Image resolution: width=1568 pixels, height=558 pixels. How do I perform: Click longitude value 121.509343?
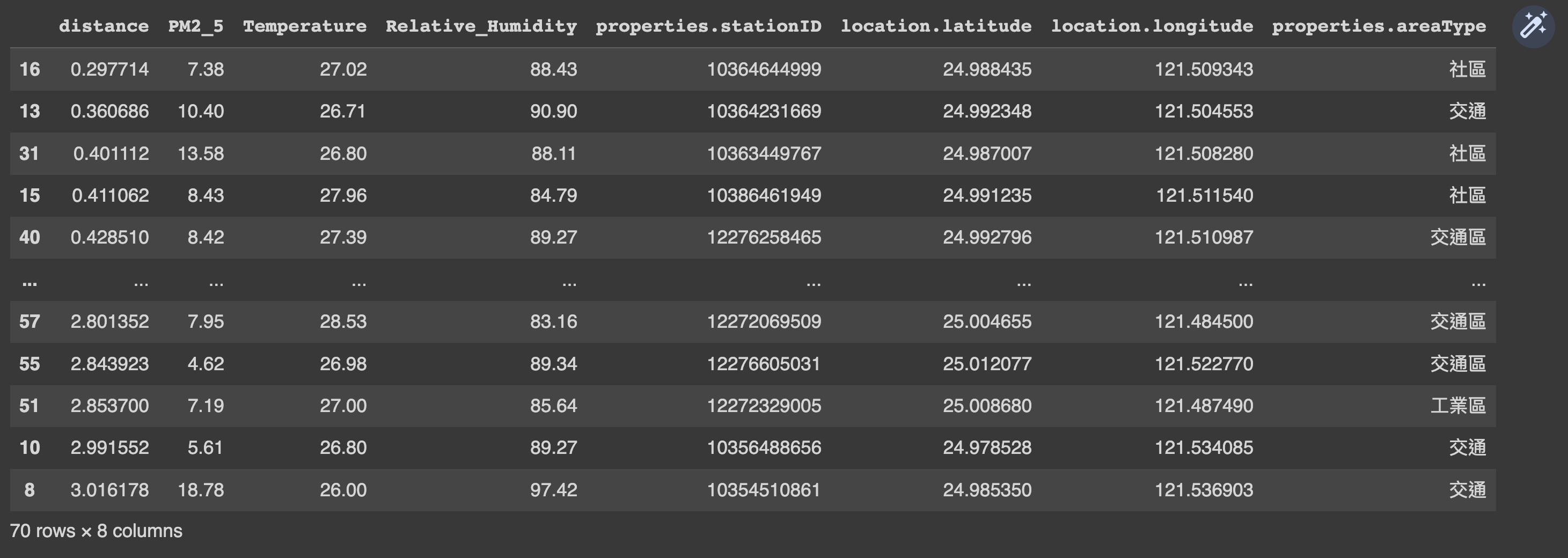tap(1204, 69)
